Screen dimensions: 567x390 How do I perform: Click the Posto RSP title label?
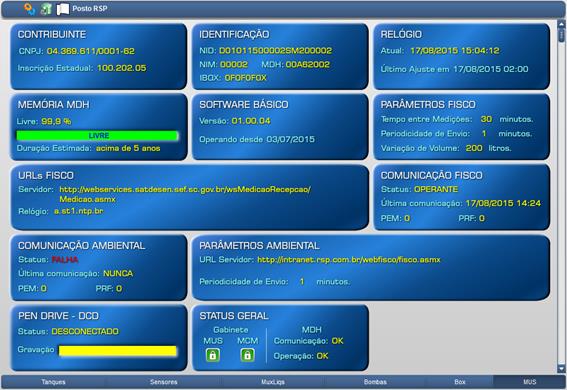(x=90, y=8)
